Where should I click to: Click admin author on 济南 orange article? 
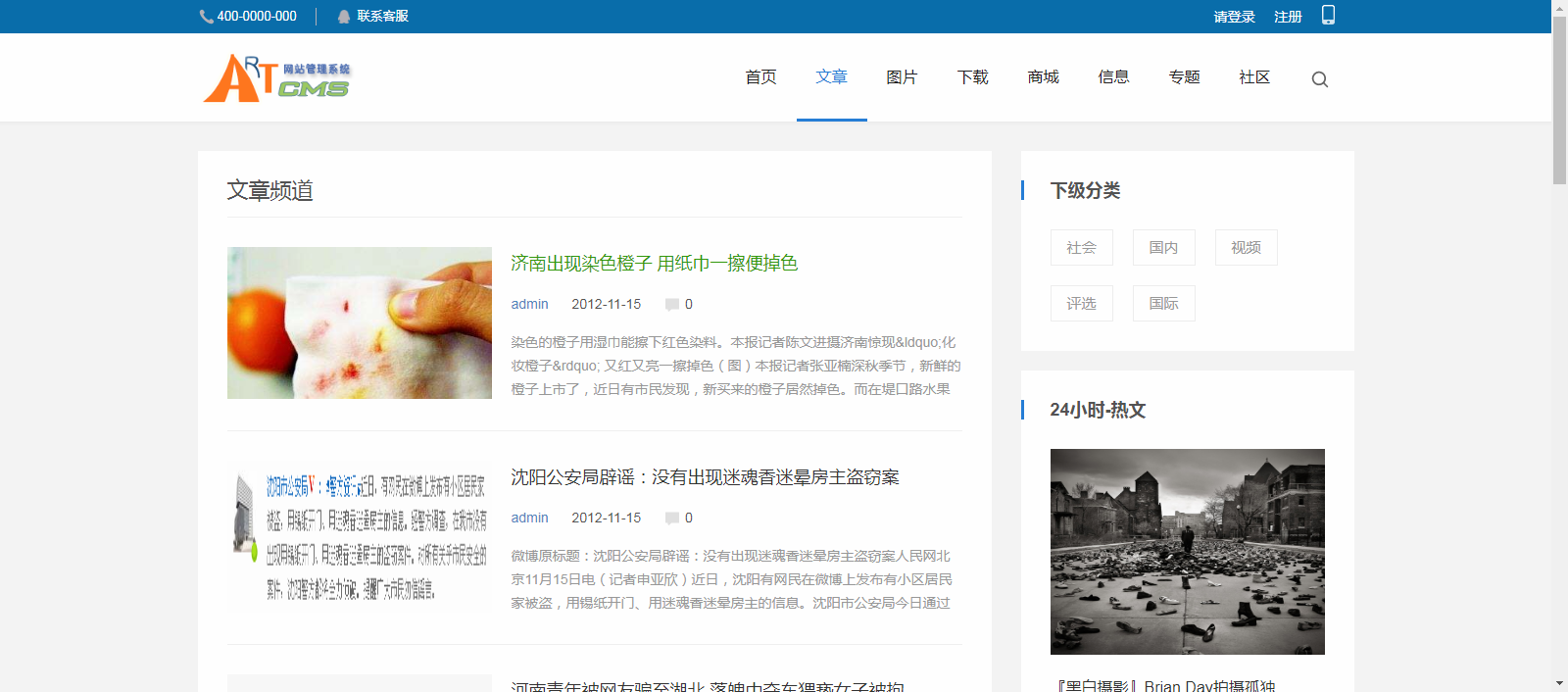(x=530, y=304)
